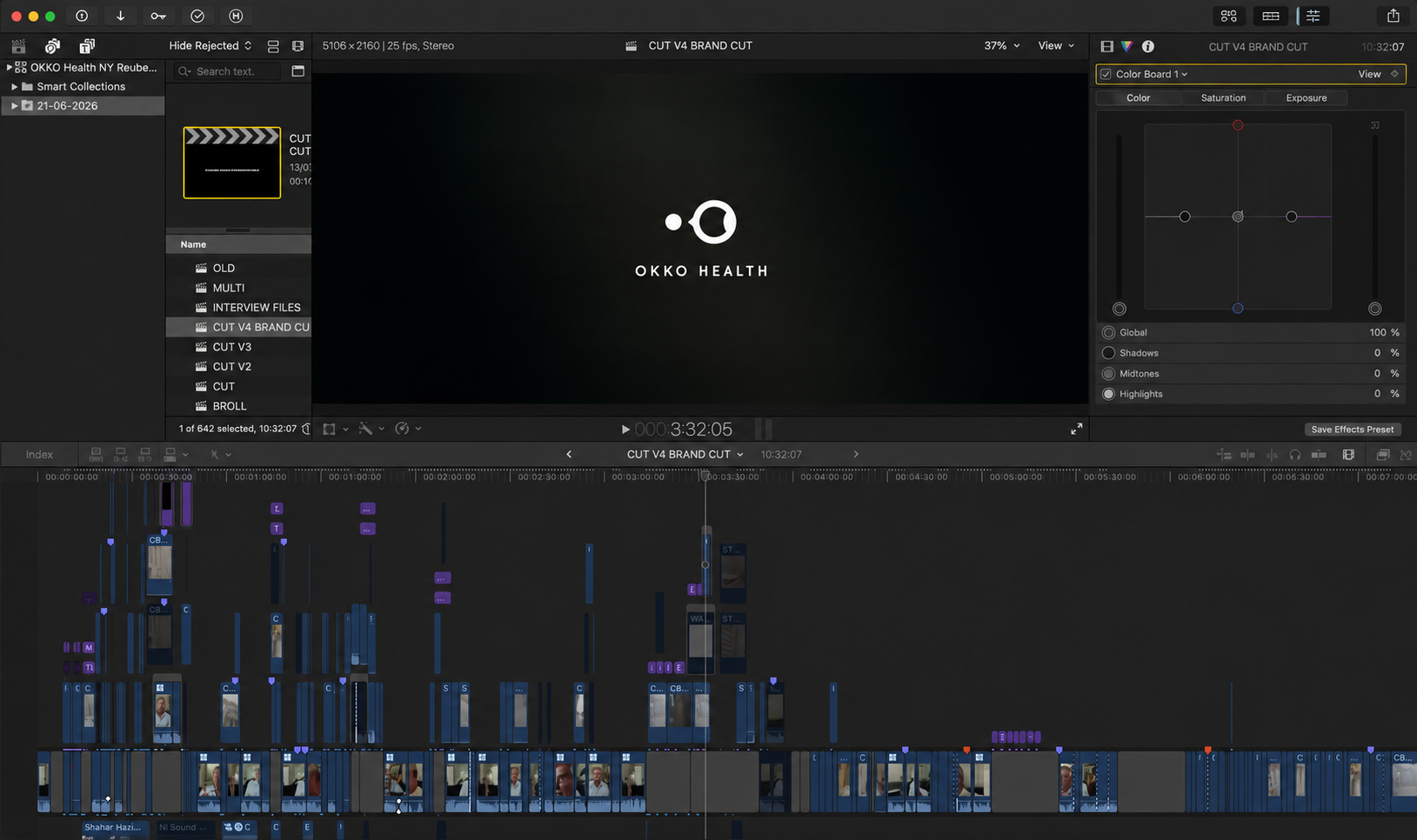1417x840 pixels.
Task: Open the Hide Rejected filter dropdown
Action: 210,46
